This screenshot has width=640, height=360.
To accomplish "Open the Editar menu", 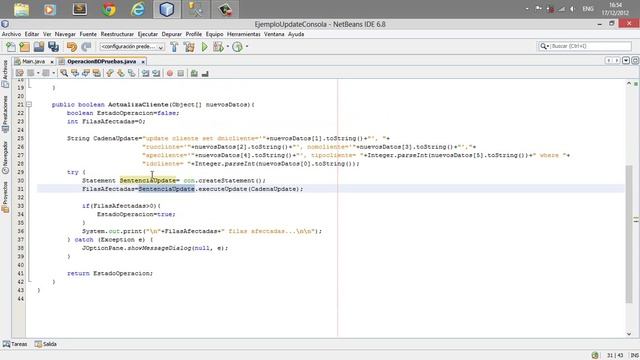I will point(32,34).
